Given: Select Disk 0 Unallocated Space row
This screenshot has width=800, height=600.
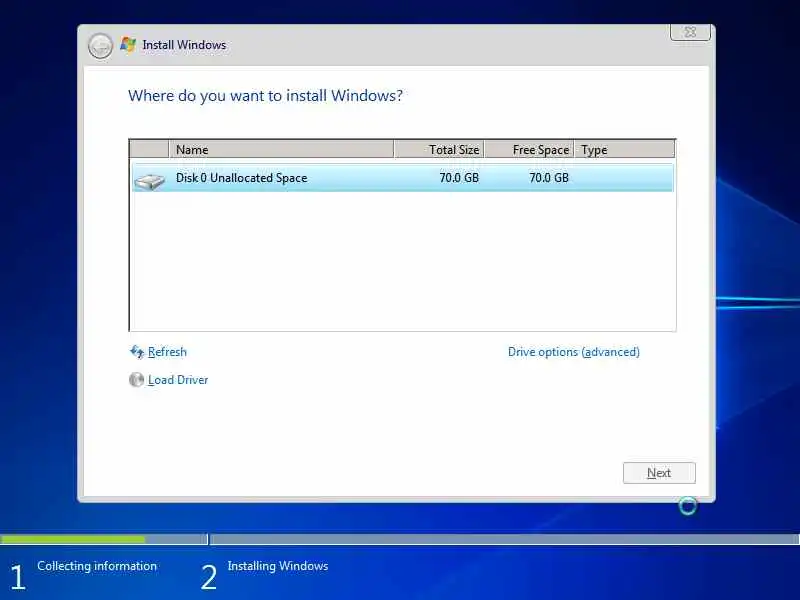Looking at the screenshot, I should 403,178.
